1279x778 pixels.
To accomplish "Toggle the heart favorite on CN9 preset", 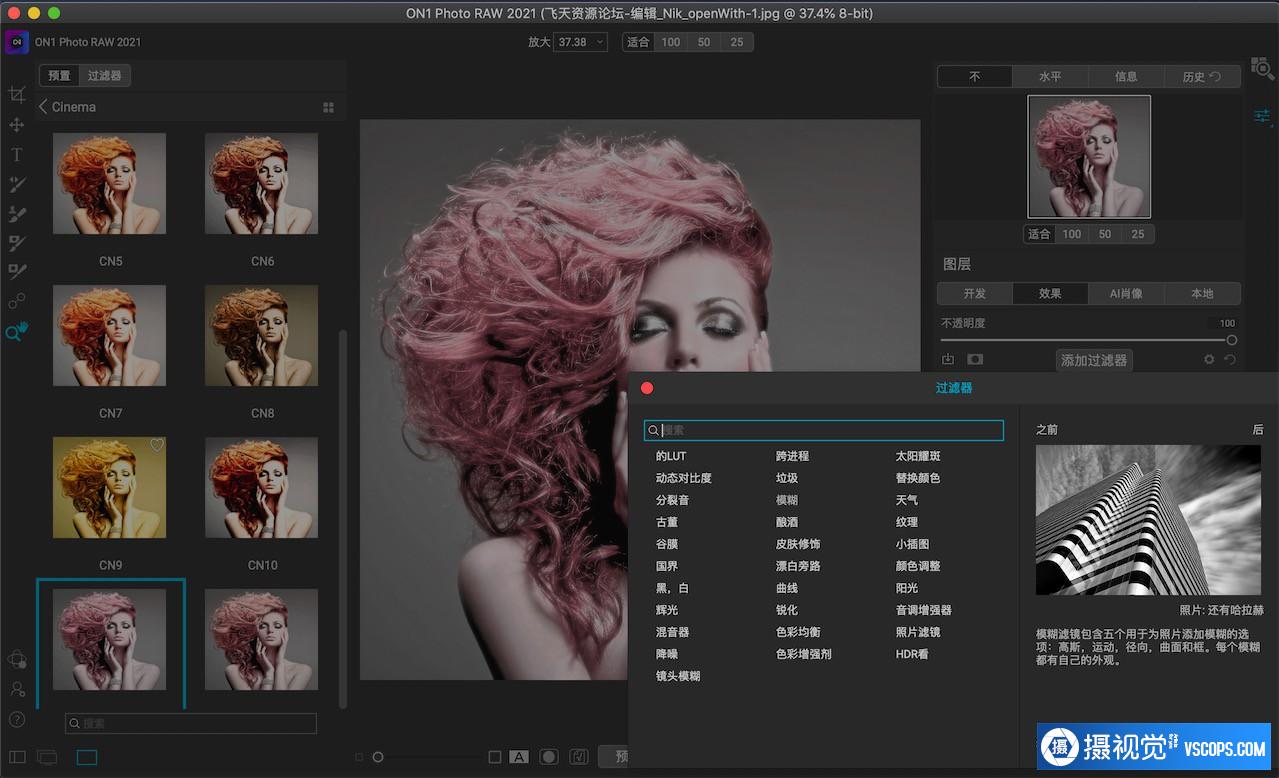I will (156, 445).
